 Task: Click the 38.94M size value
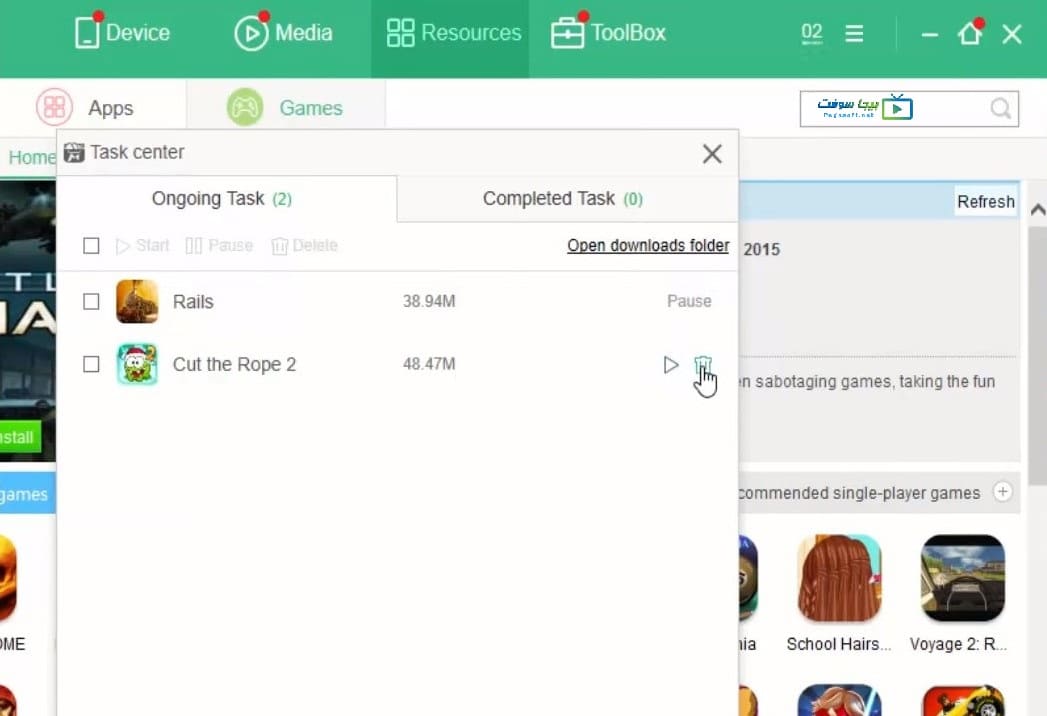point(429,301)
